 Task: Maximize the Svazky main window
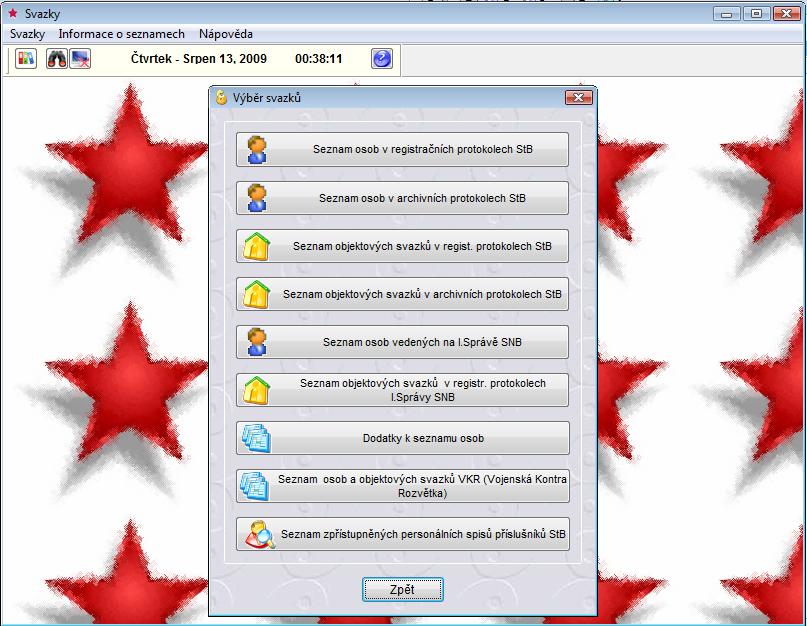click(x=757, y=14)
